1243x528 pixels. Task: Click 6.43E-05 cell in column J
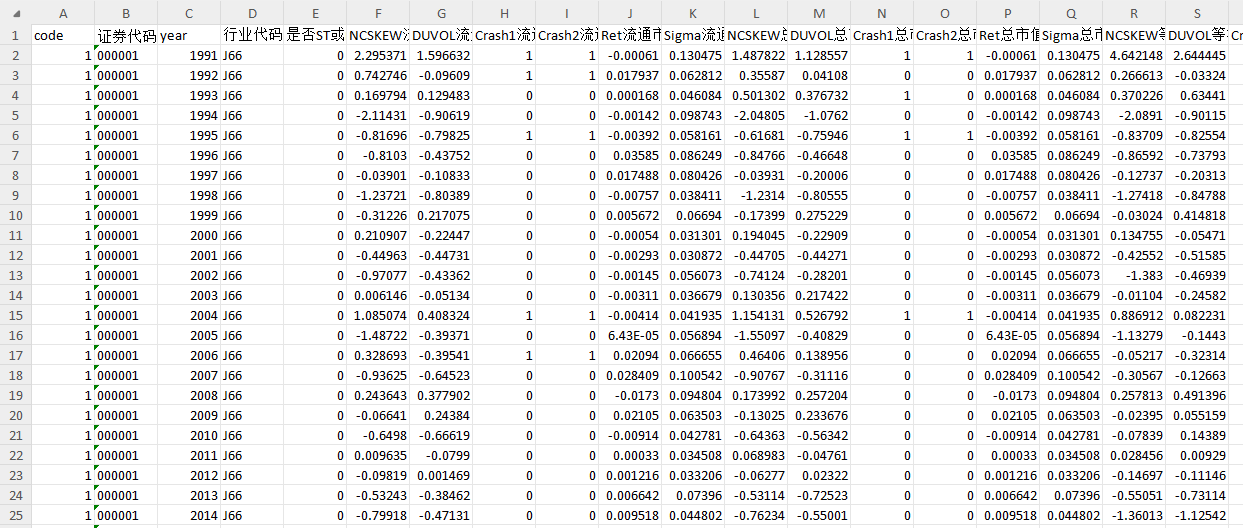(630, 335)
